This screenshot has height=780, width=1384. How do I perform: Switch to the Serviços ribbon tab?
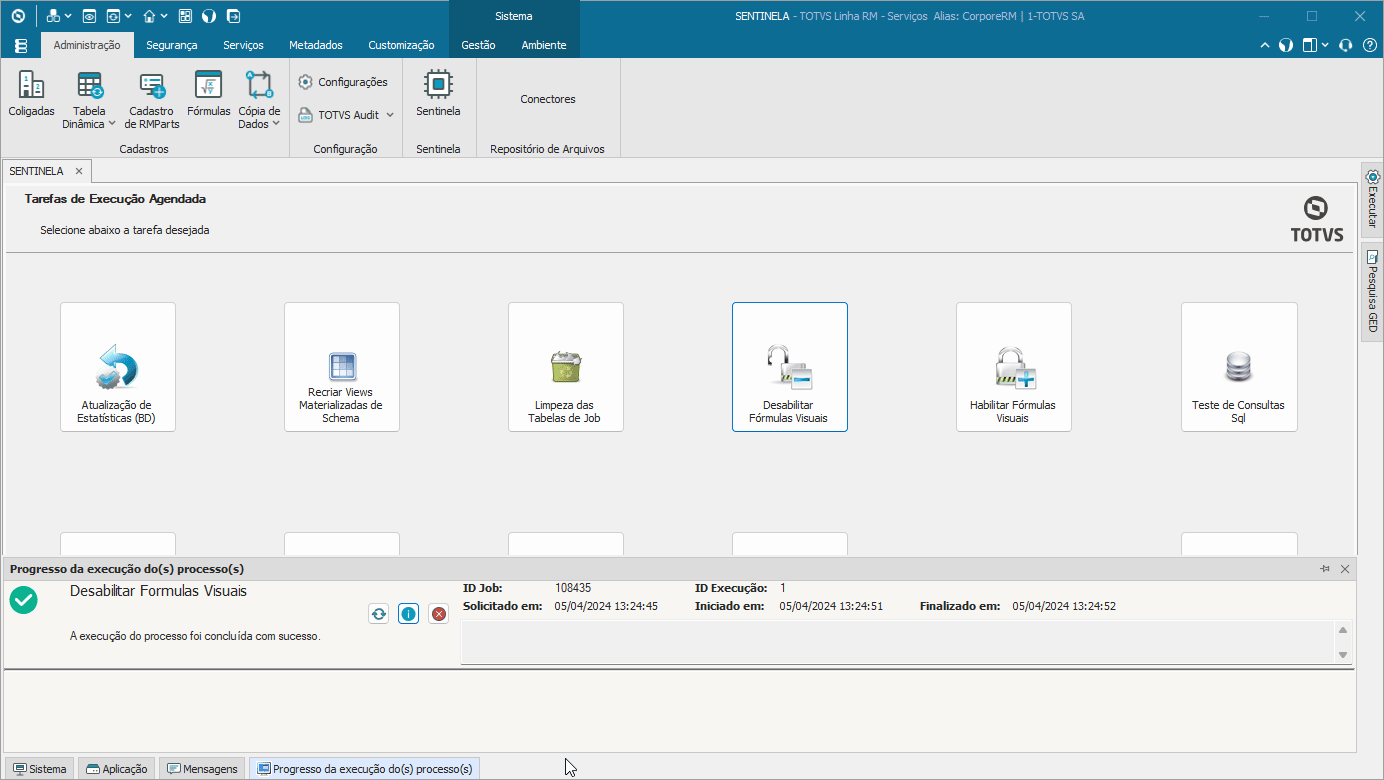[243, 45]
